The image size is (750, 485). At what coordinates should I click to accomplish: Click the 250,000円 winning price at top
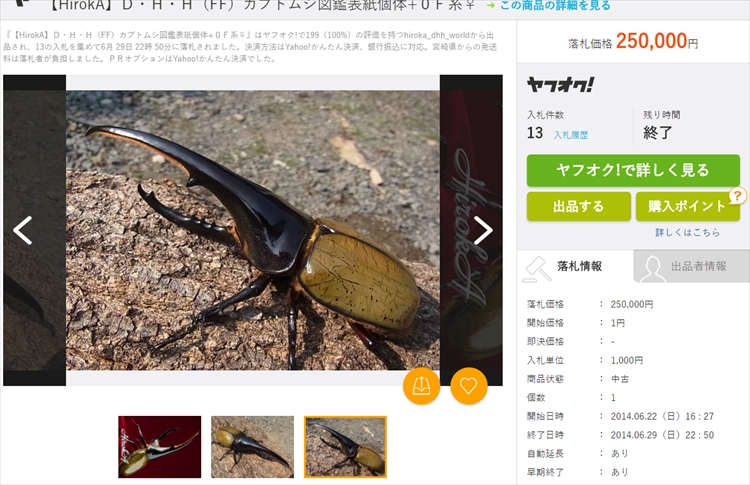tap(657, 41)
